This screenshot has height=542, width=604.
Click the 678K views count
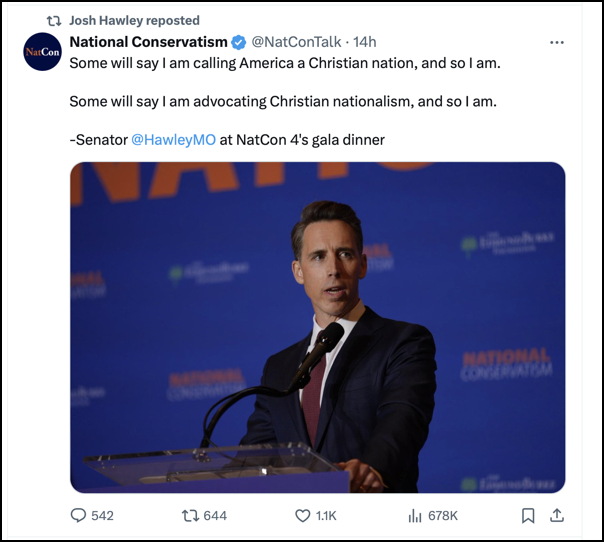[443, 515]
